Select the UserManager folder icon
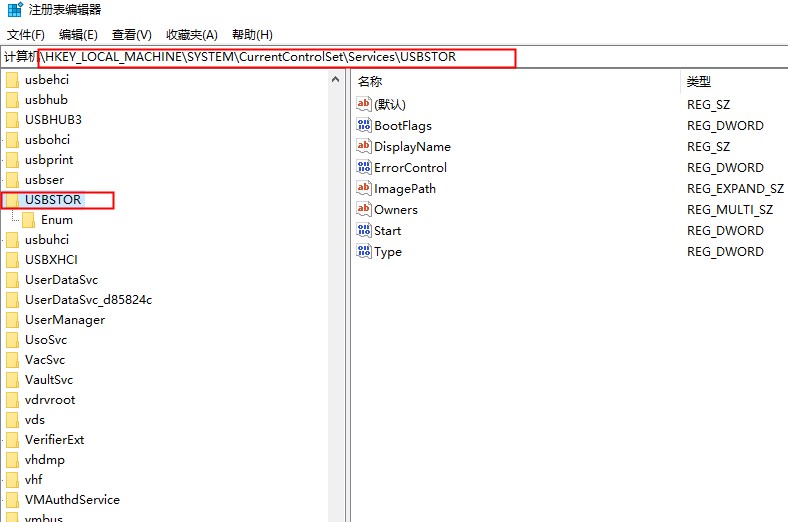 [x=13, y=320]
